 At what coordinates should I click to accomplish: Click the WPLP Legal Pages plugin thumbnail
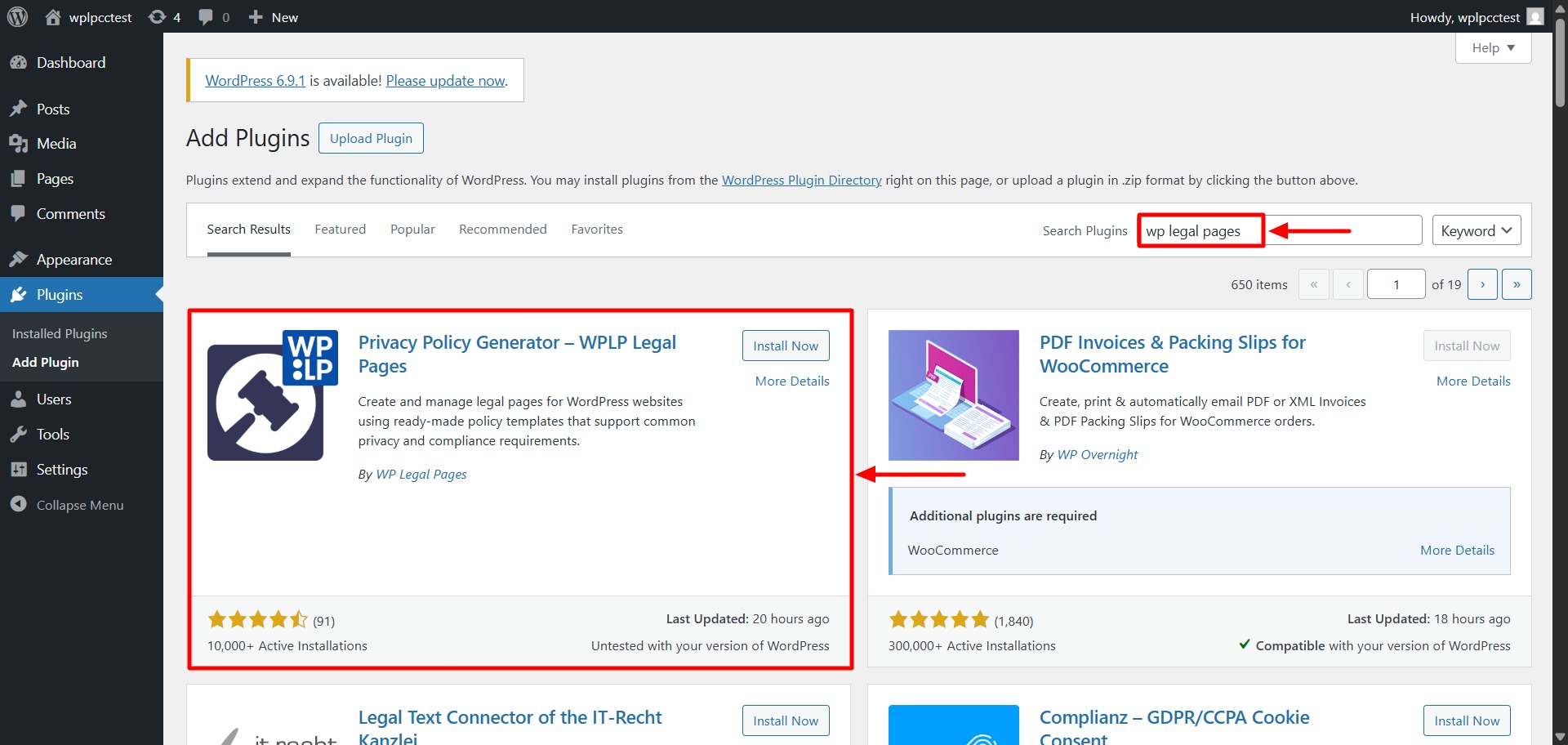click(272, 395)
